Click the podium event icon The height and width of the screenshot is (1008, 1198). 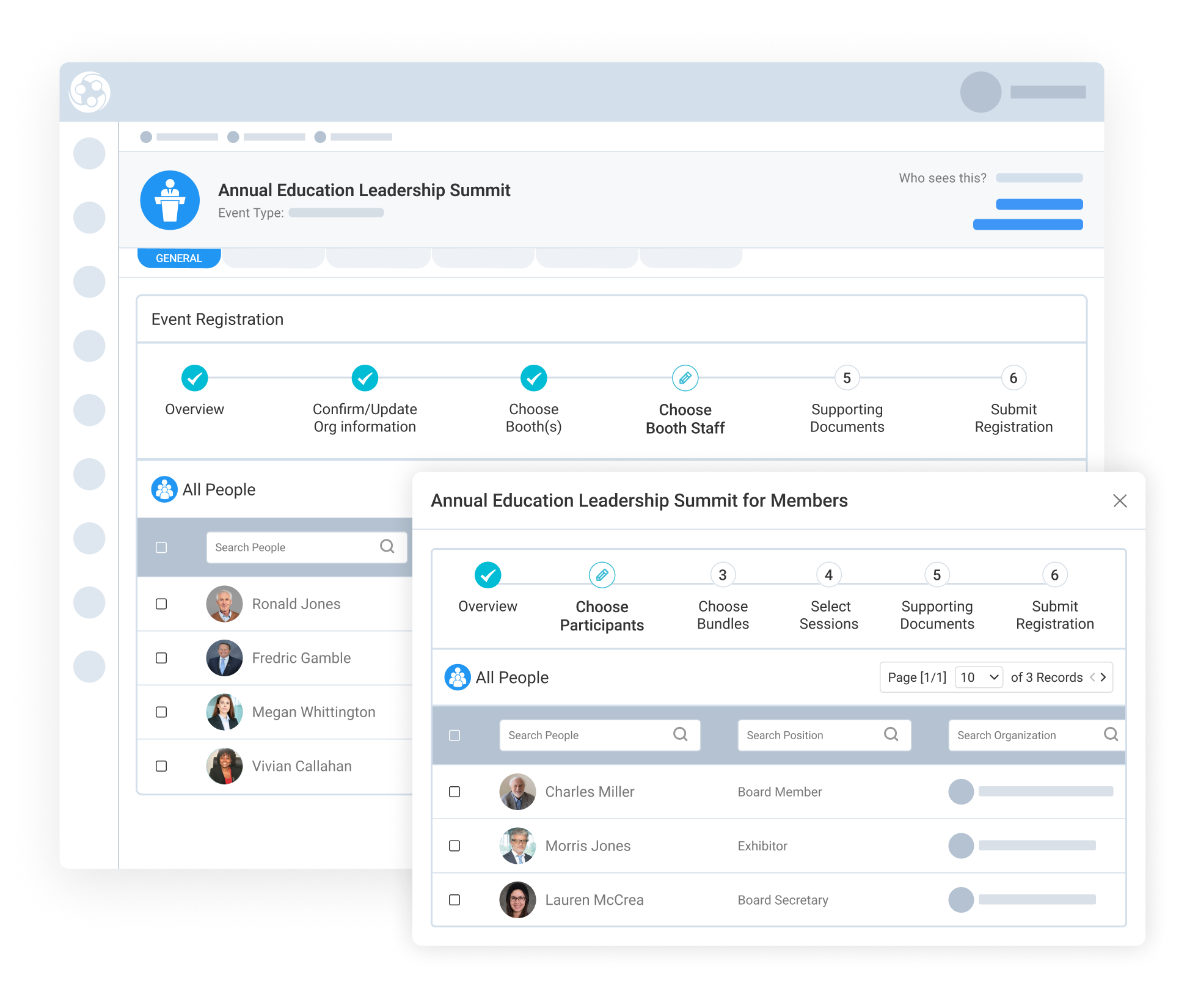170,200
